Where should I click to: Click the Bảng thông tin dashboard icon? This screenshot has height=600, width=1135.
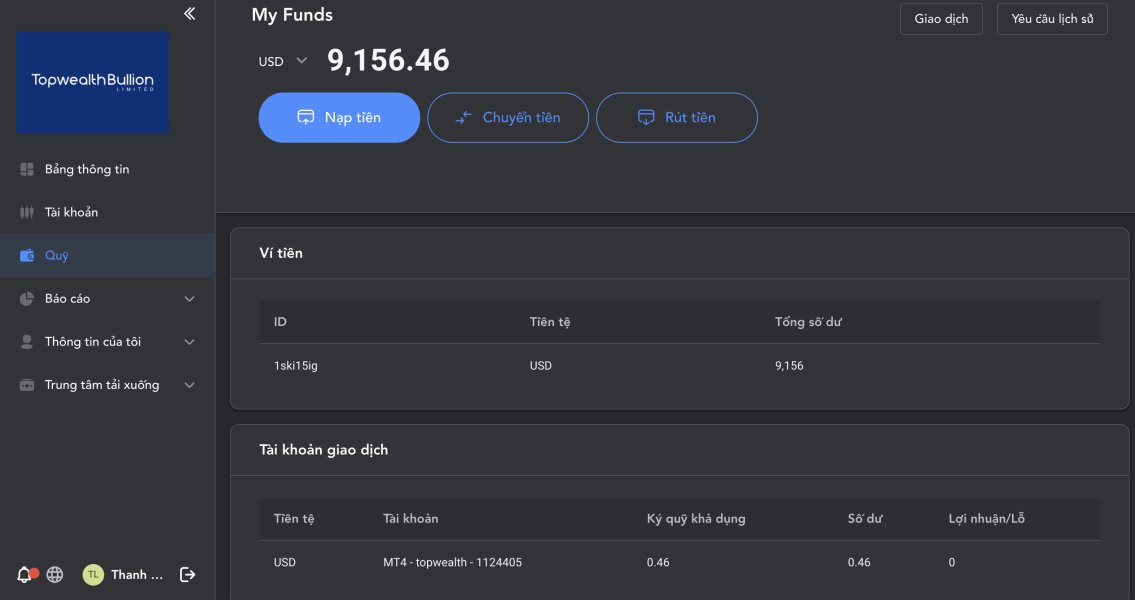pos(27,170)
